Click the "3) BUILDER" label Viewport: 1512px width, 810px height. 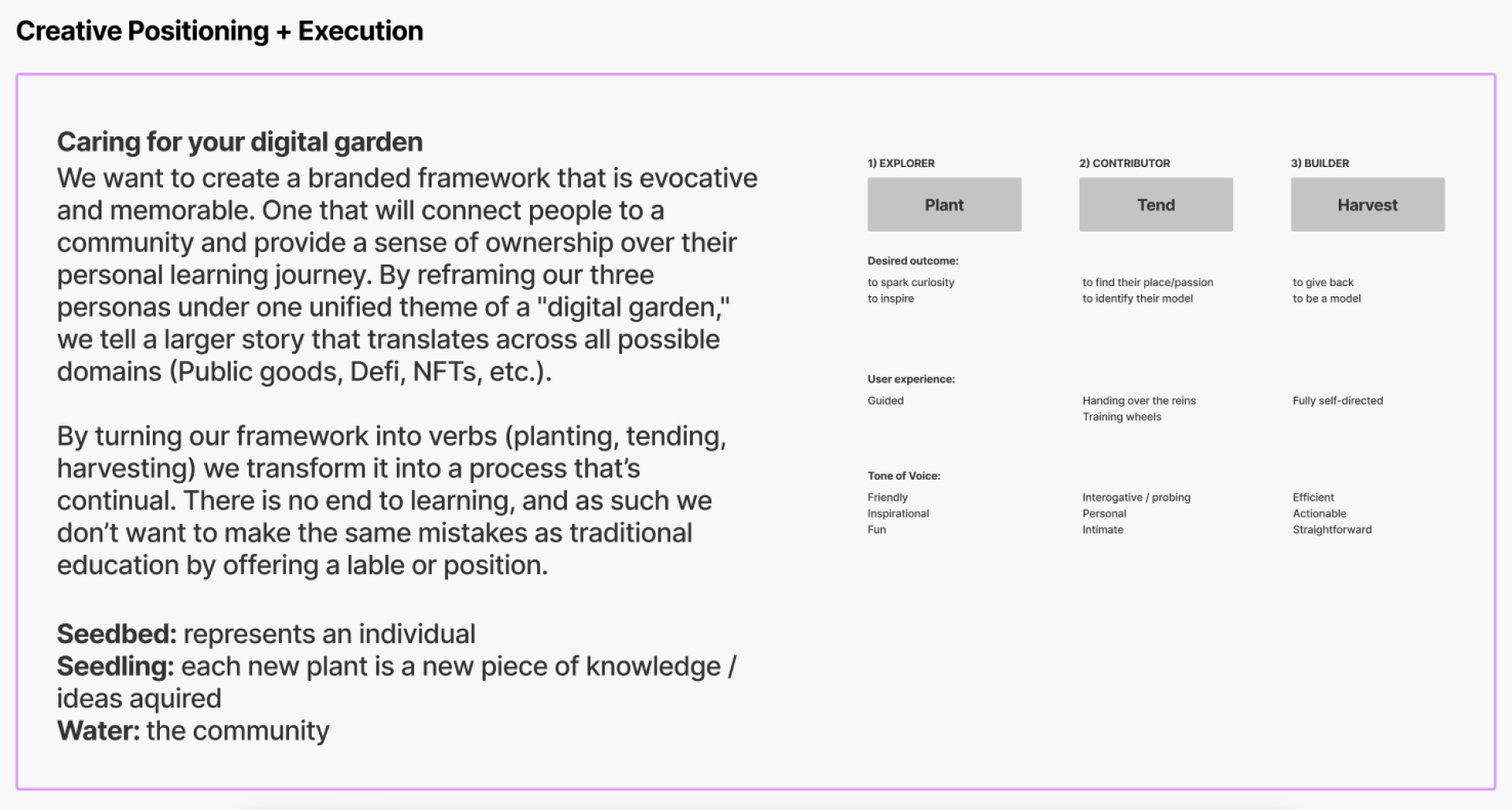(1320, 163)
